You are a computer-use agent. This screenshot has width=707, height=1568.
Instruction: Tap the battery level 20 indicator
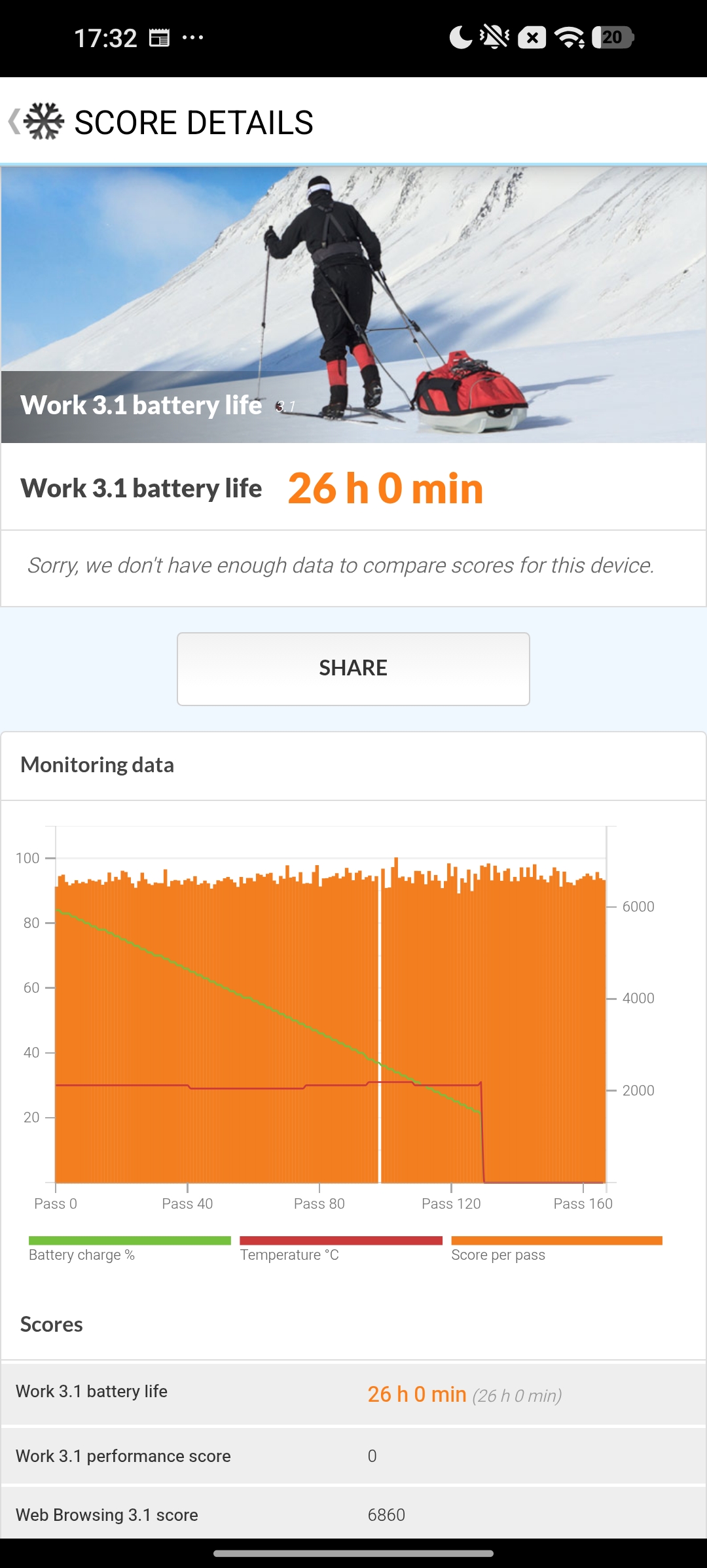click(613, 37)
